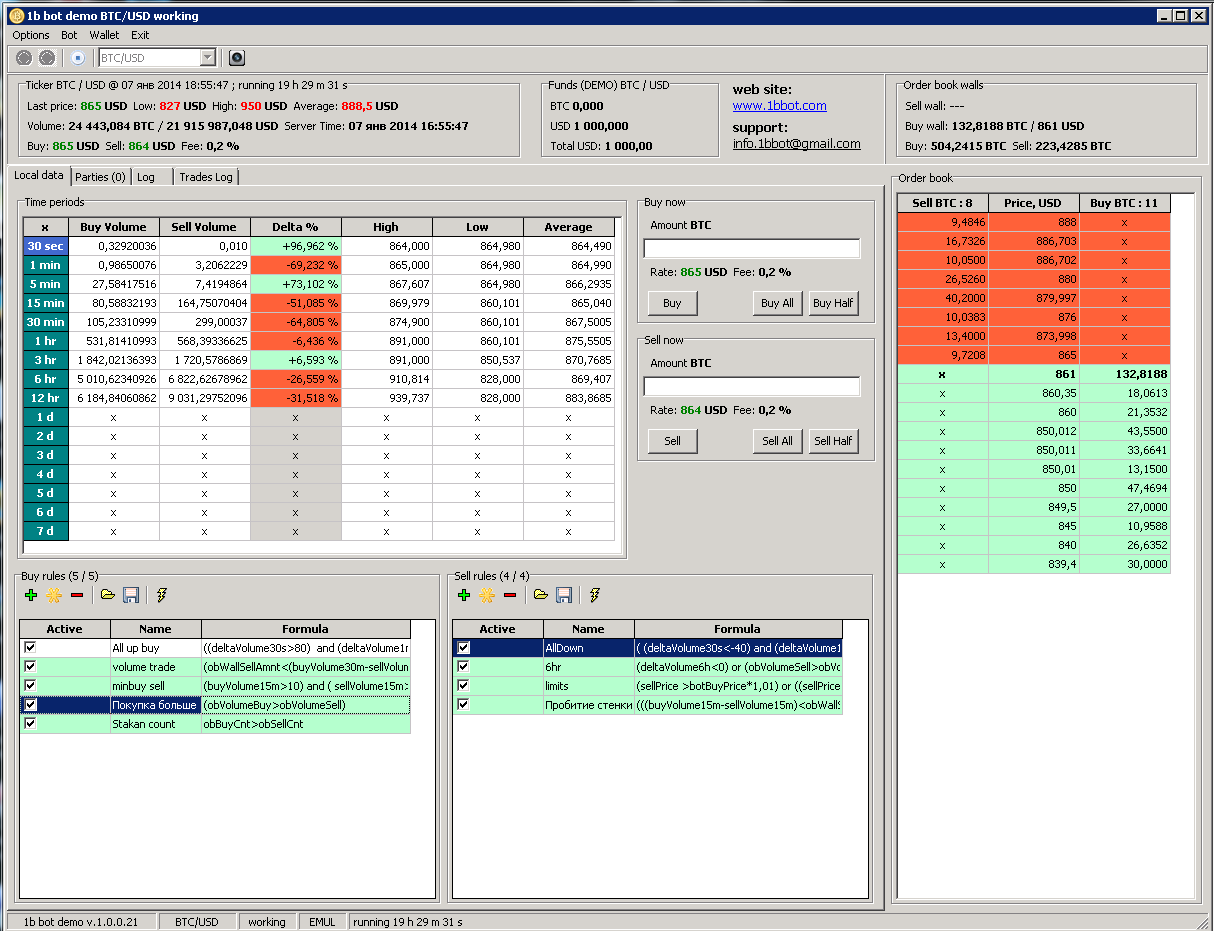Click the camera icon in top toolbar
This screenshot has height=931, width=1214.
237,58
